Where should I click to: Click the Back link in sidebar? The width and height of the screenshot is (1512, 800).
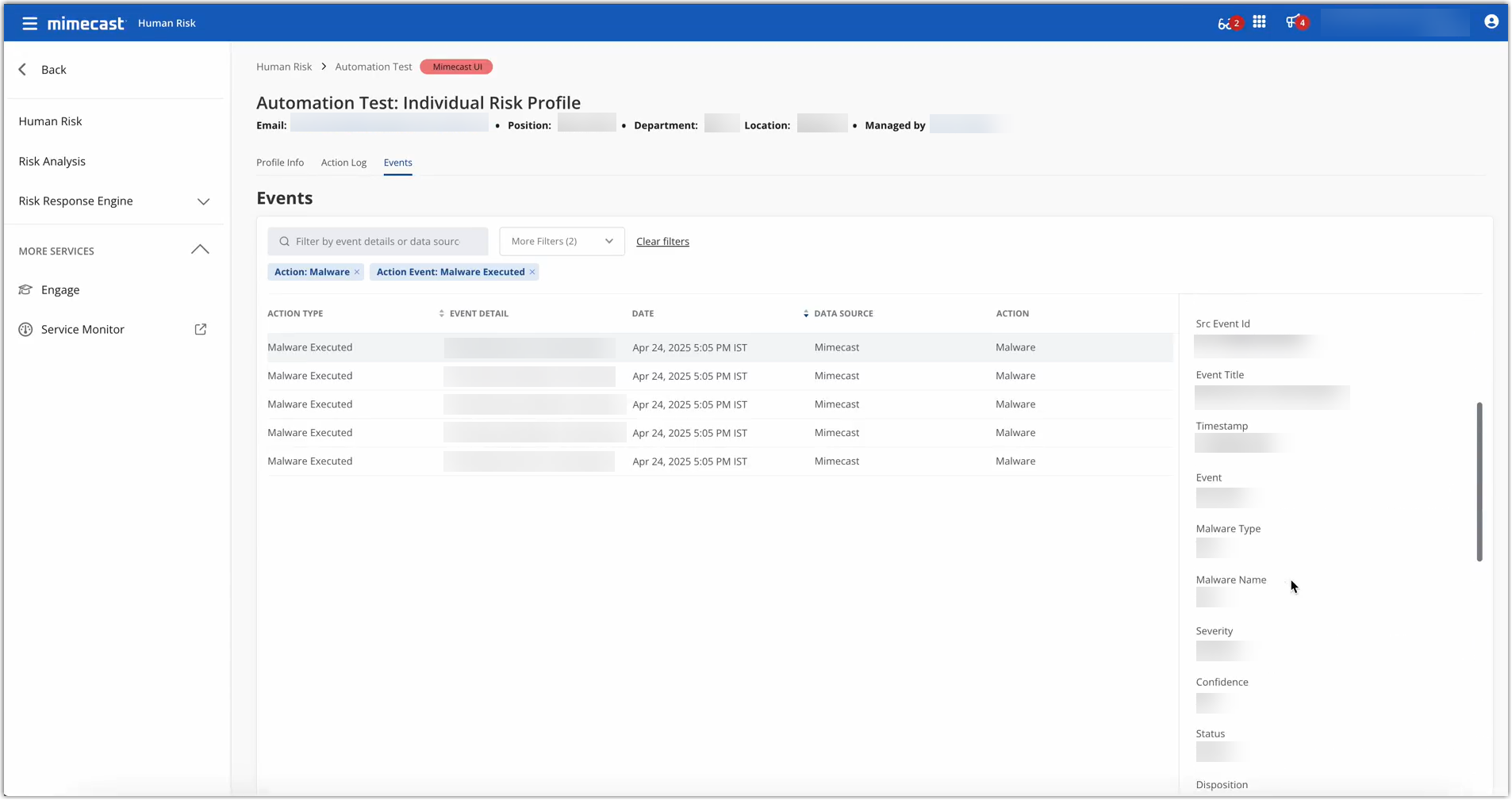tap(54, 70)
